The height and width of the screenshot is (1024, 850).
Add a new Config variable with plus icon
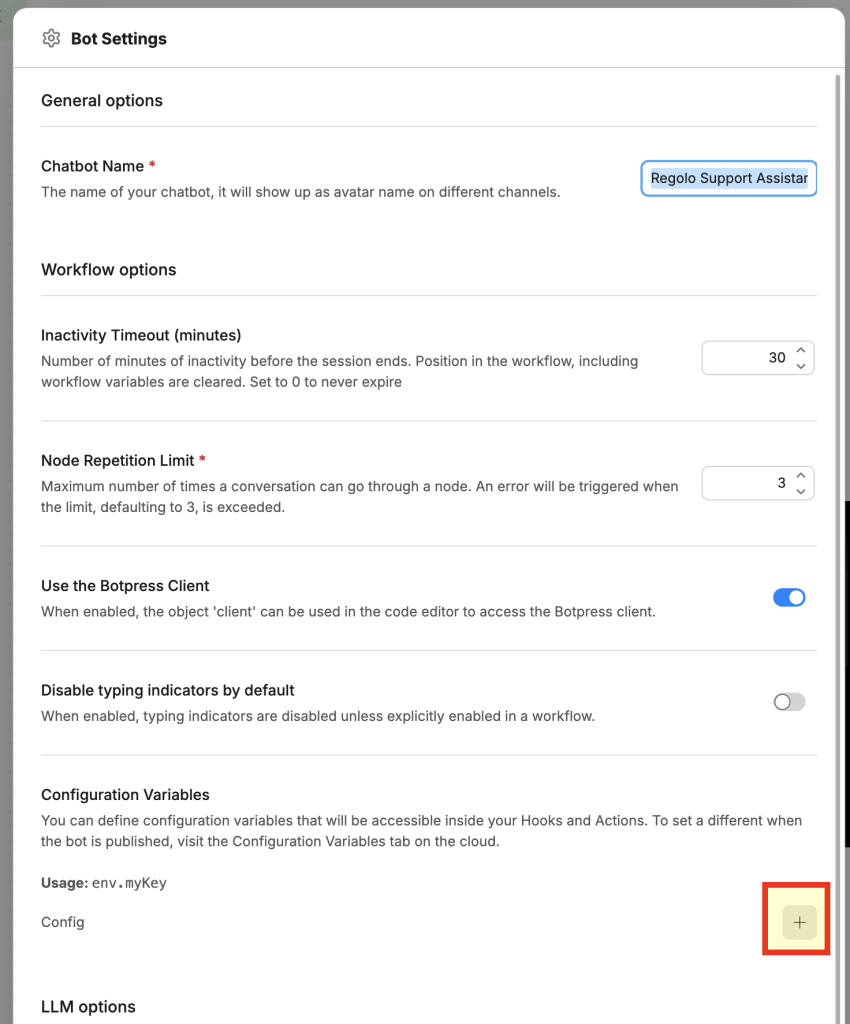coord(799,922)
